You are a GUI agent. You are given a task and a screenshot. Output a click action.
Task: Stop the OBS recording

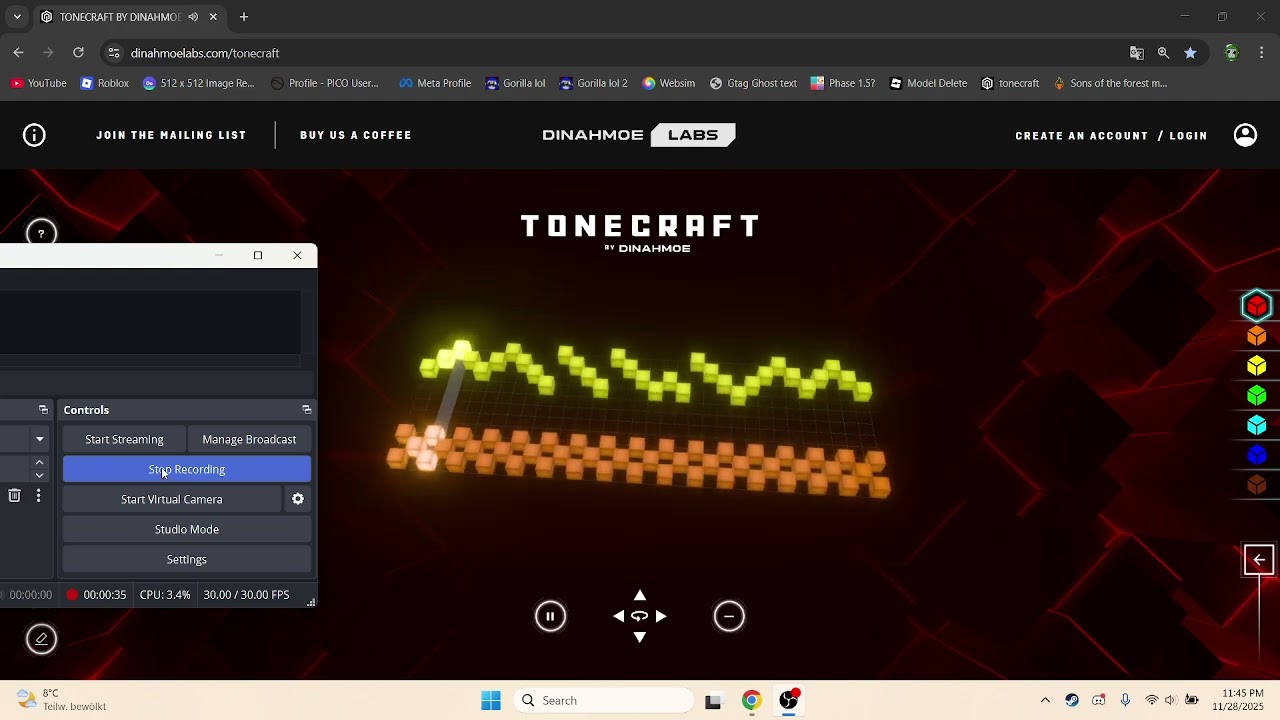point(187,469)
